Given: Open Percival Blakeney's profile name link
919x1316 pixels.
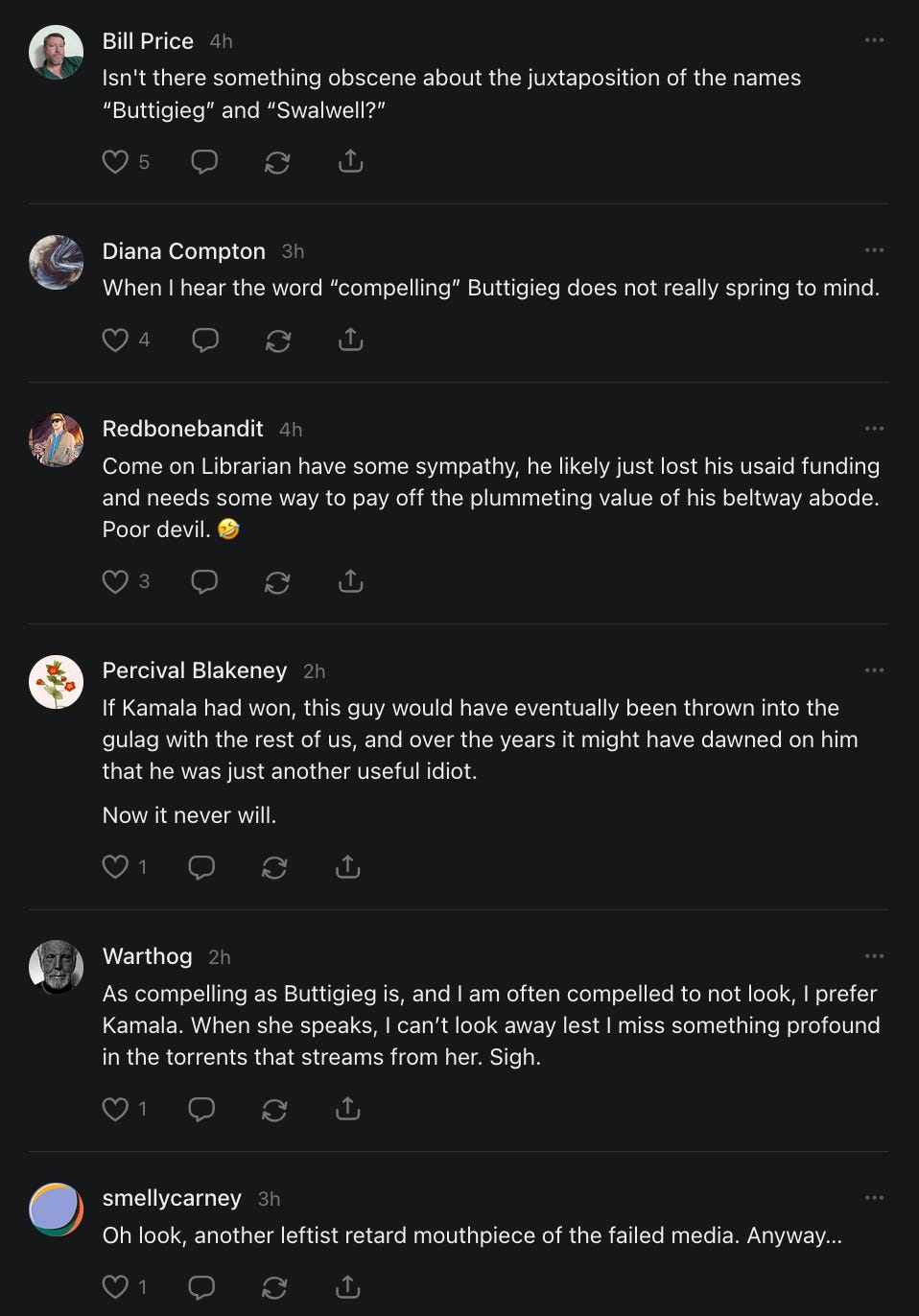Looking at the screenshot, I should pyautogui.click(x=195, y=670).
